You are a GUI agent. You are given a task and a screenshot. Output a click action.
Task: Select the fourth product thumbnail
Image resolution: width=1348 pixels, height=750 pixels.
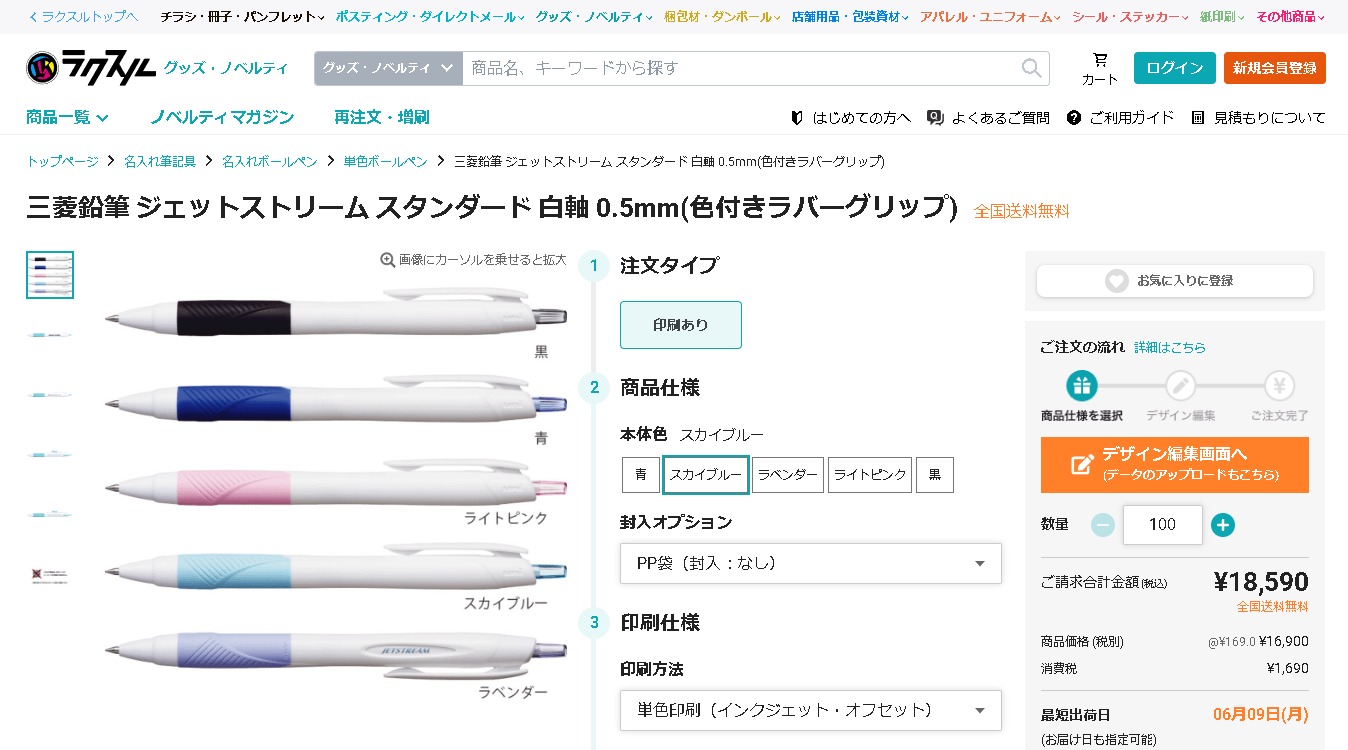coord(50,455)
